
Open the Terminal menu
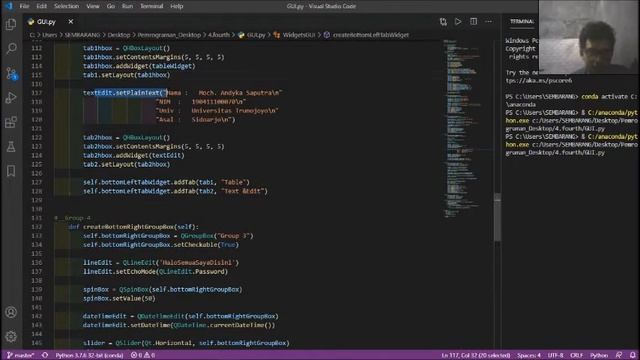click(x=152, y=6)
